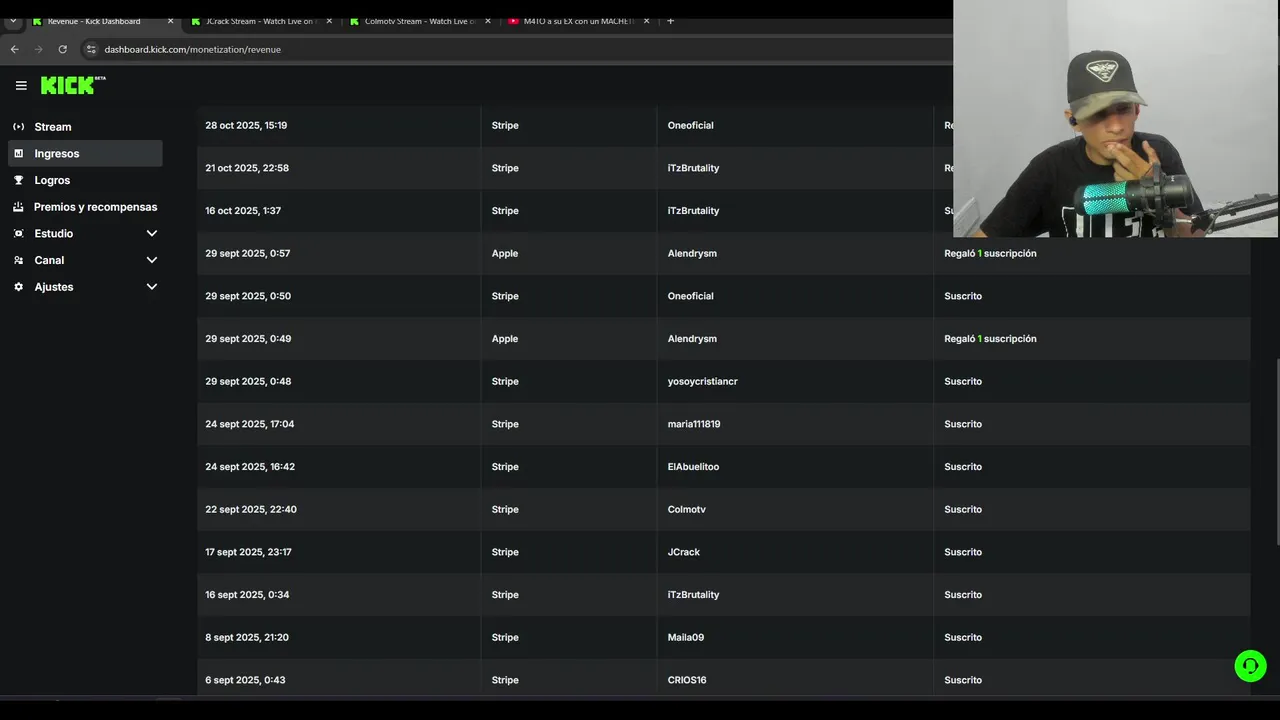This screenshot has width=1280, height=720.
Task: Click user CRIOS16
Action: click(x=687, y=680)
